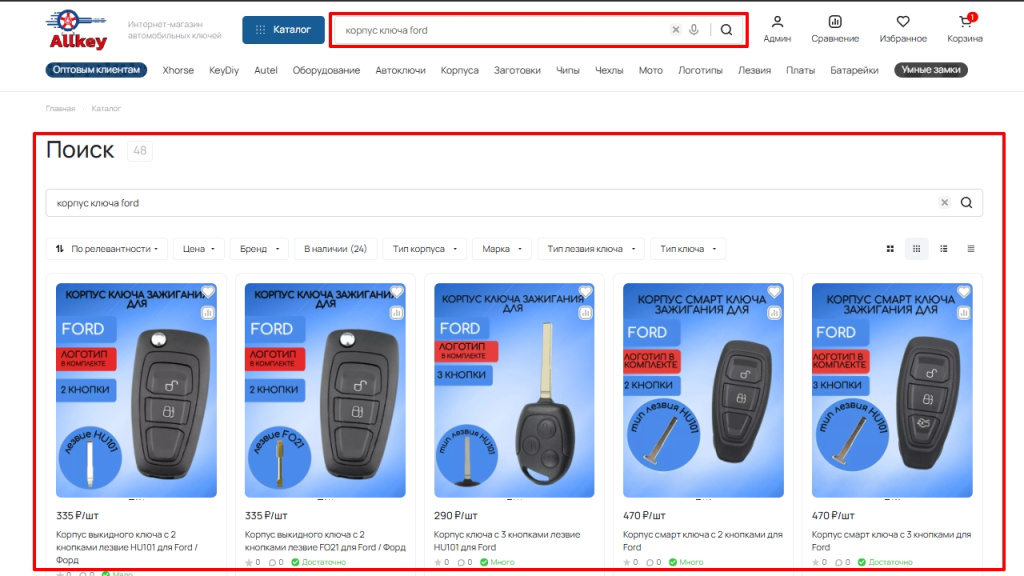Switch to compact table view icon

pos(970,249)
